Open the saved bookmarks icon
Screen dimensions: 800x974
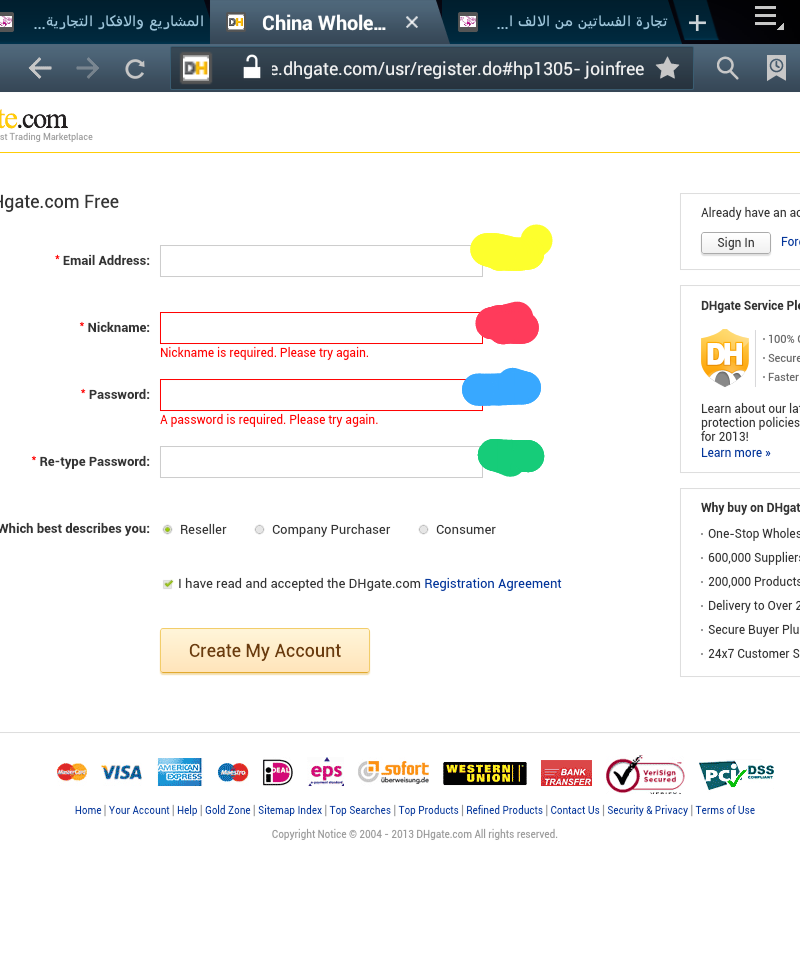tap(776, 68)
